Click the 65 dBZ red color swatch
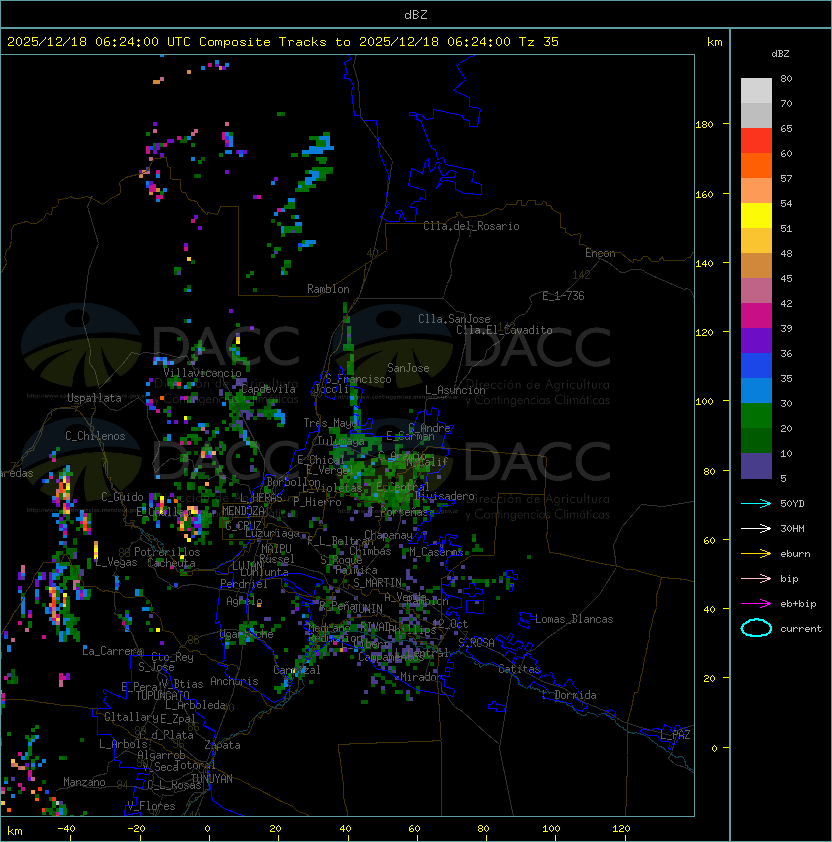 (x=756, y=140)
